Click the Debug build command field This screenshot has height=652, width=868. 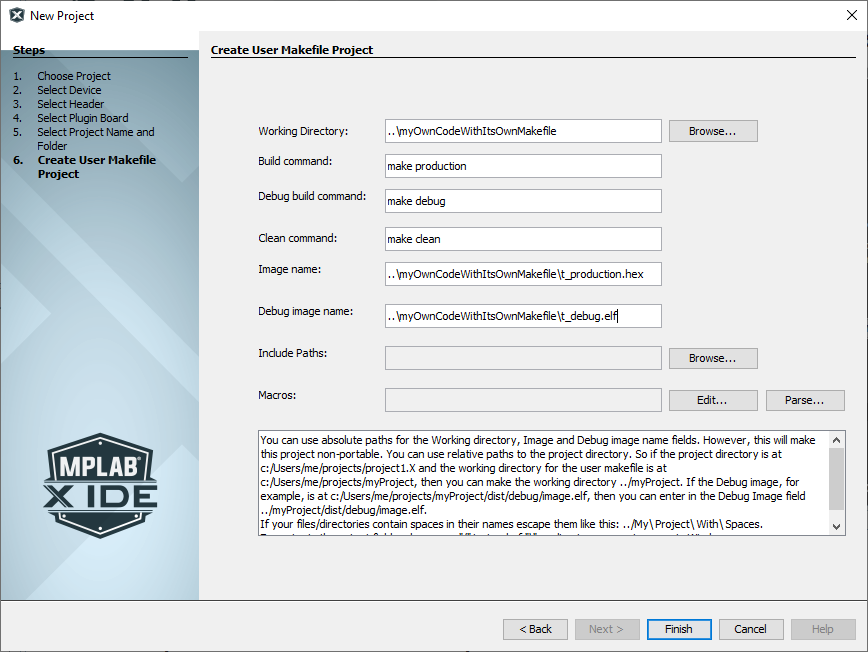522,201
